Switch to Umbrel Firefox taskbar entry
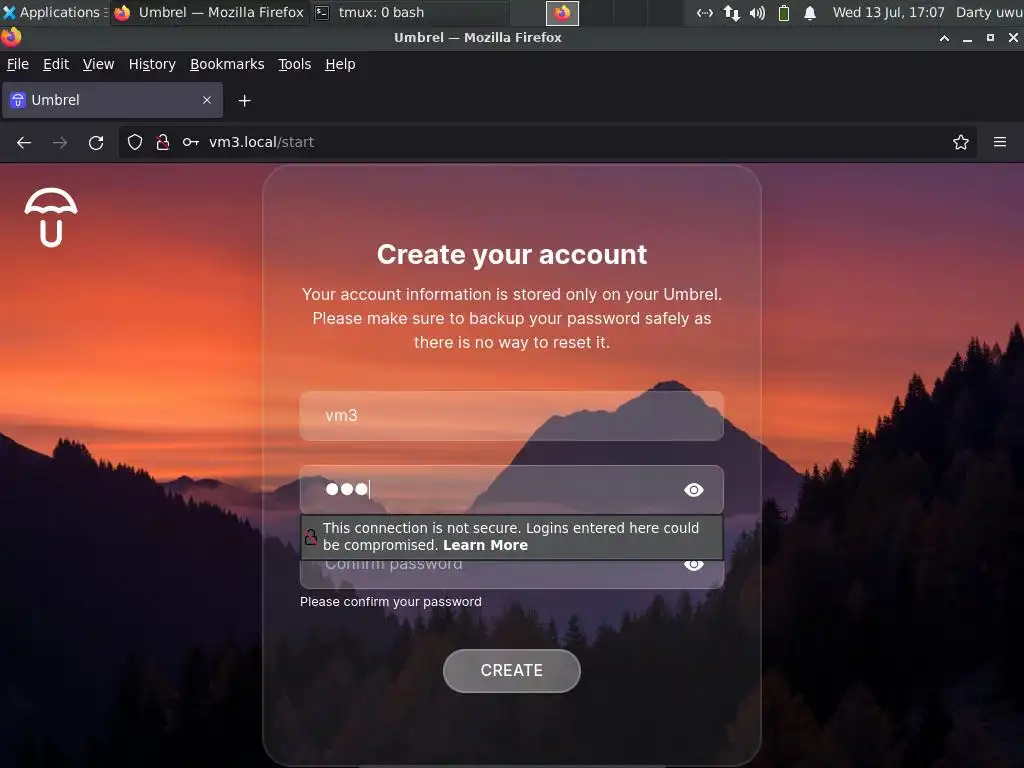 click(209, 12)
